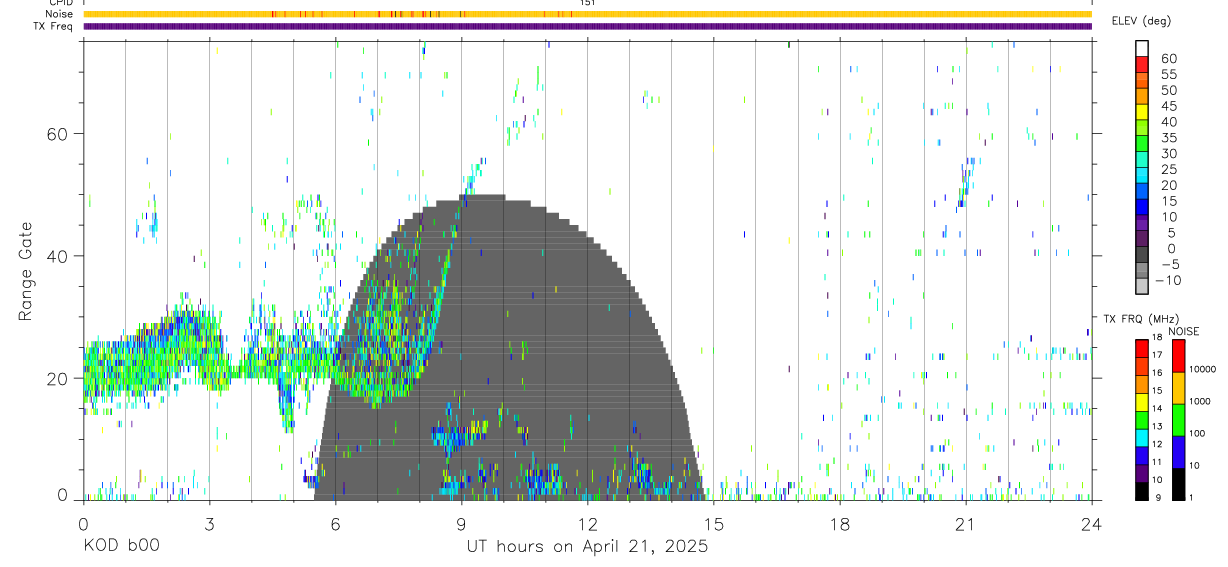The height and width of the screenshot is (567, 1228).
Task: Select the light gray bottom ELEV colorbar swatch
Action: point(1142,287)
